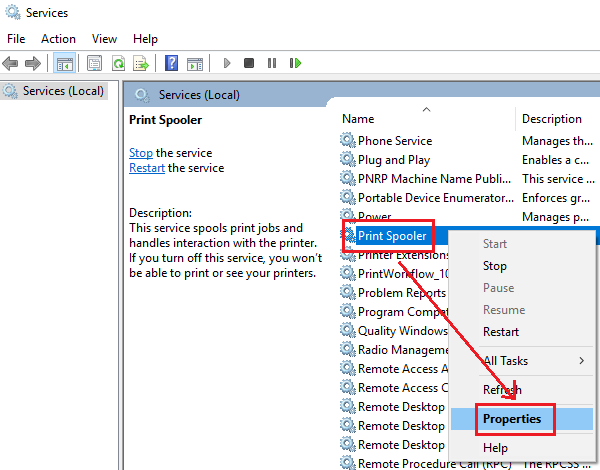Click the Stop Service square icon
The width and height of the screenshot is (600, 470).
coord(249,63)
